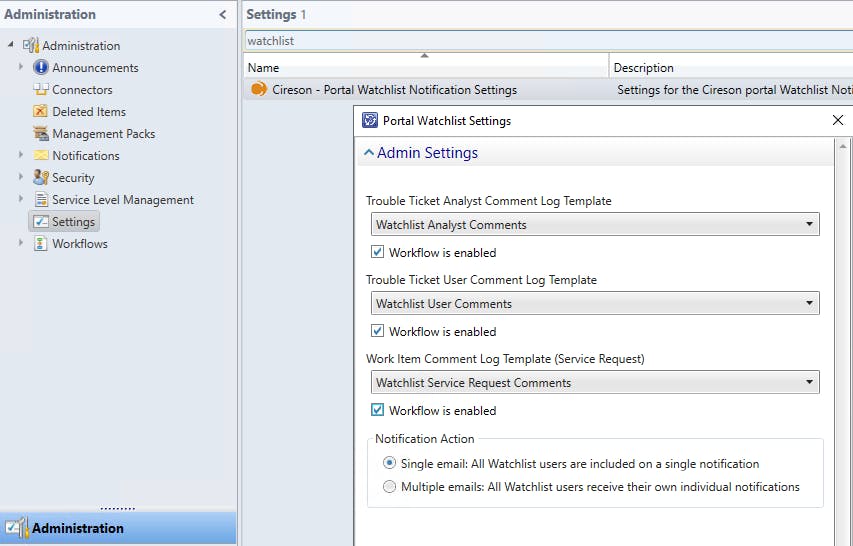The image size is (853, 546).
Task: Click the Connectors icon in tree
Action: coord(41,90)
